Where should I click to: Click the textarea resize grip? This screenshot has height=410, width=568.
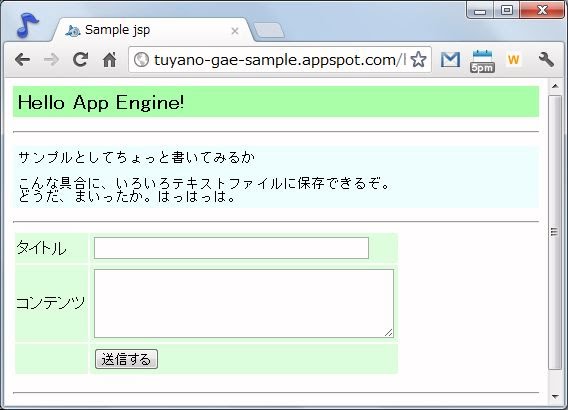(x=389, y=333)
